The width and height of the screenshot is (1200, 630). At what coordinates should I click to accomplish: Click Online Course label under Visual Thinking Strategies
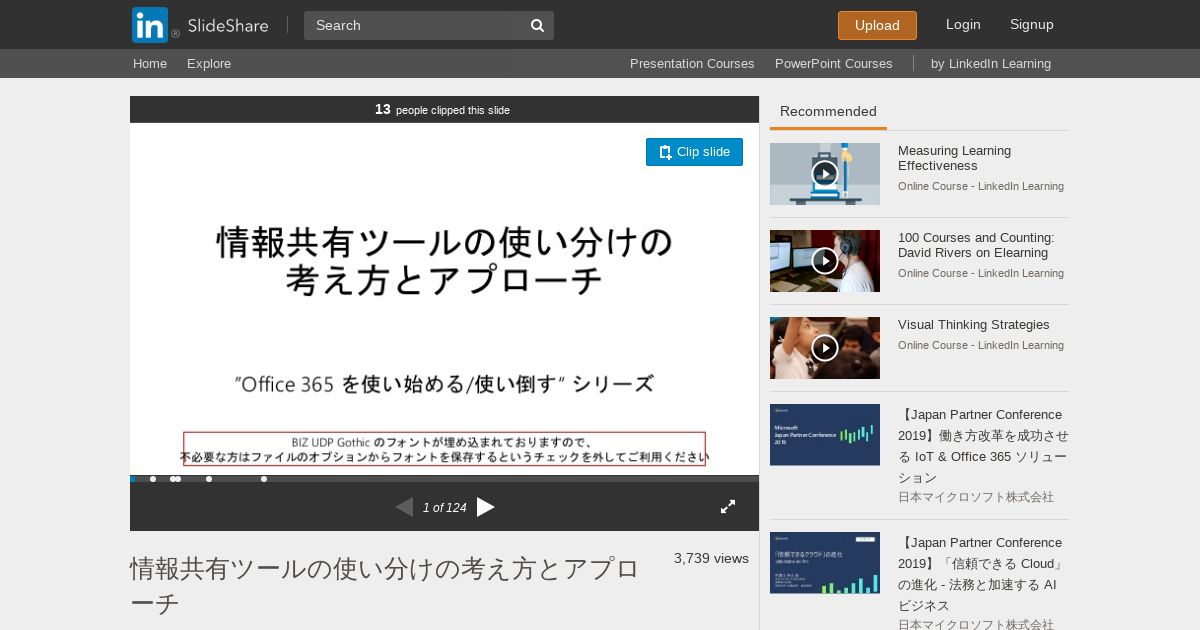point(981,345)
